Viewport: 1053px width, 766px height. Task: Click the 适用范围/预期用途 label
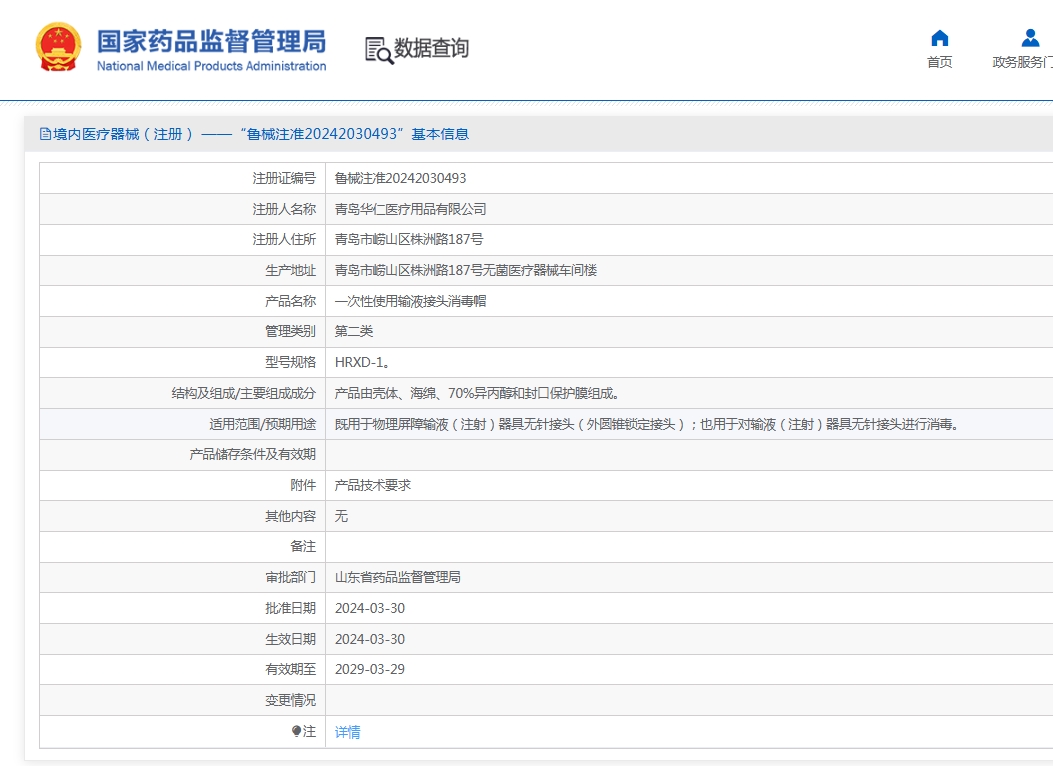[x=262, y=424]
